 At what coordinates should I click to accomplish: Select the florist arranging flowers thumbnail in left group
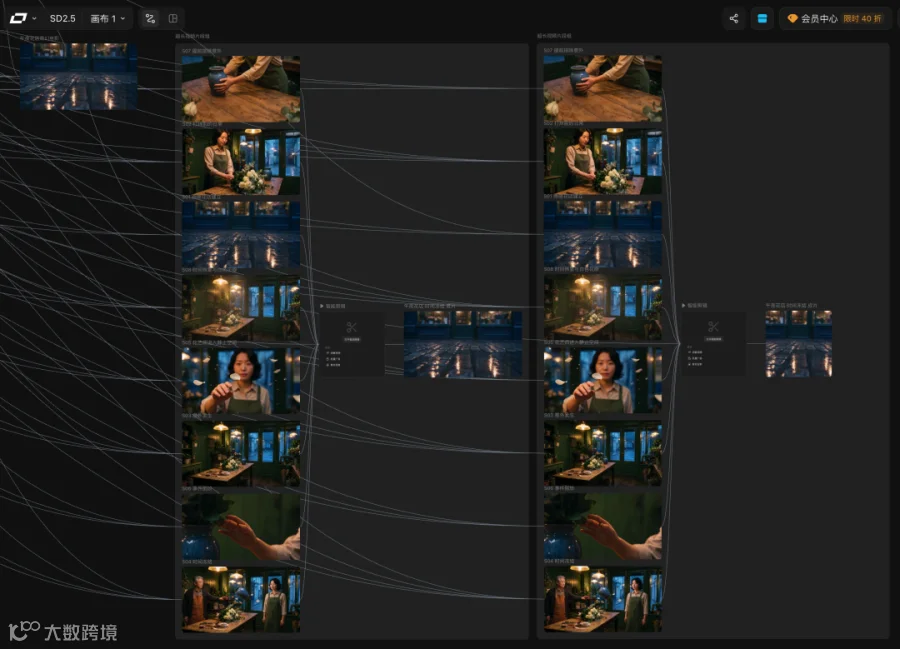tap(241, 161)
